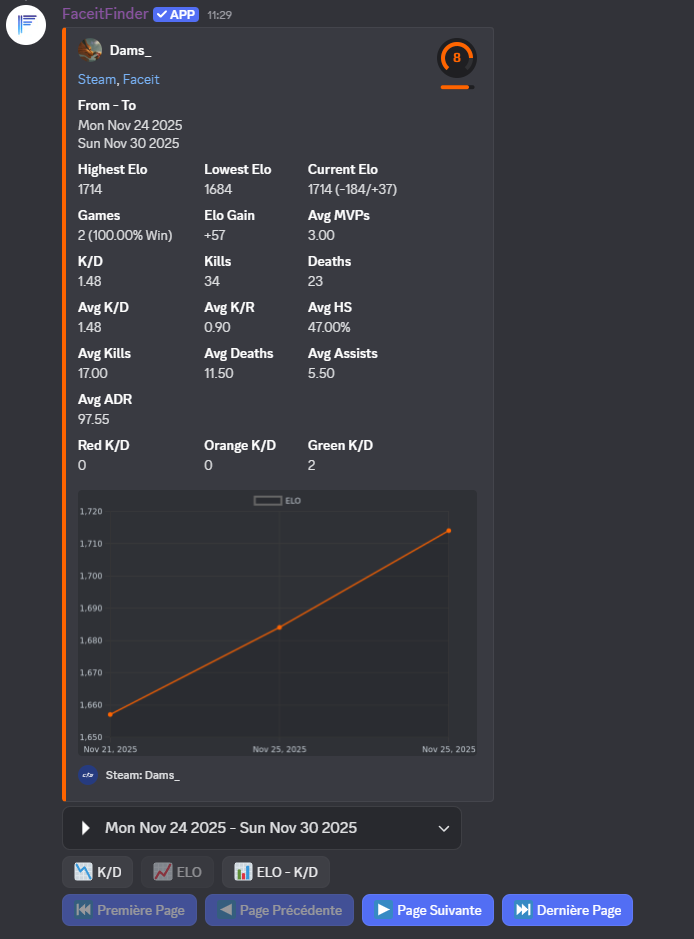Click the chevron arrow on the date dropdown
The height and width of the screenshot is (939, 694).
click(x=444, y=828)
